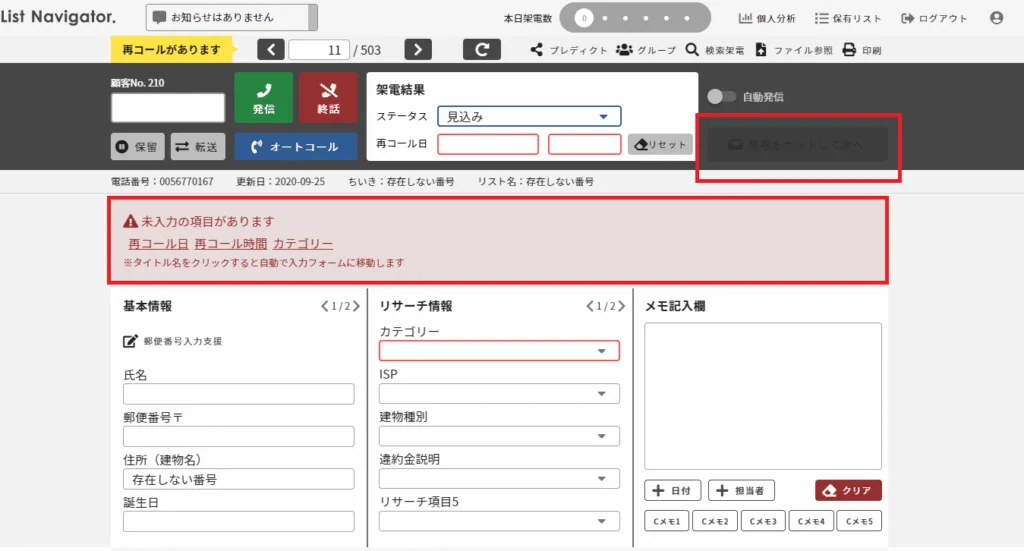Insert preset memo Cメモ4

pos(811,521)
